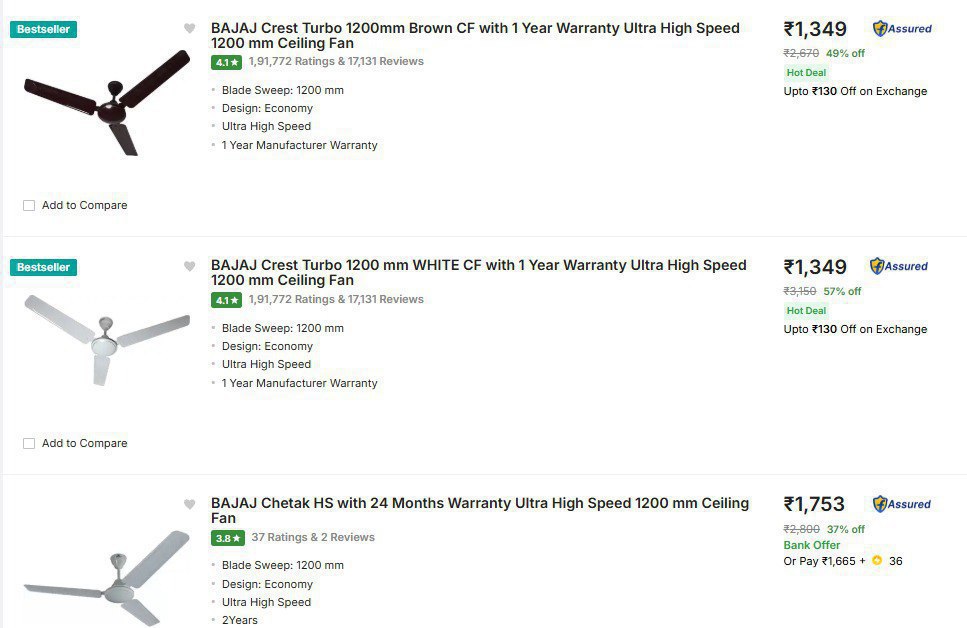The height and width of the screenshot is (628, 967).
Task: Wishlist the Bajaj Chetak HS fan
Action: 189,505
